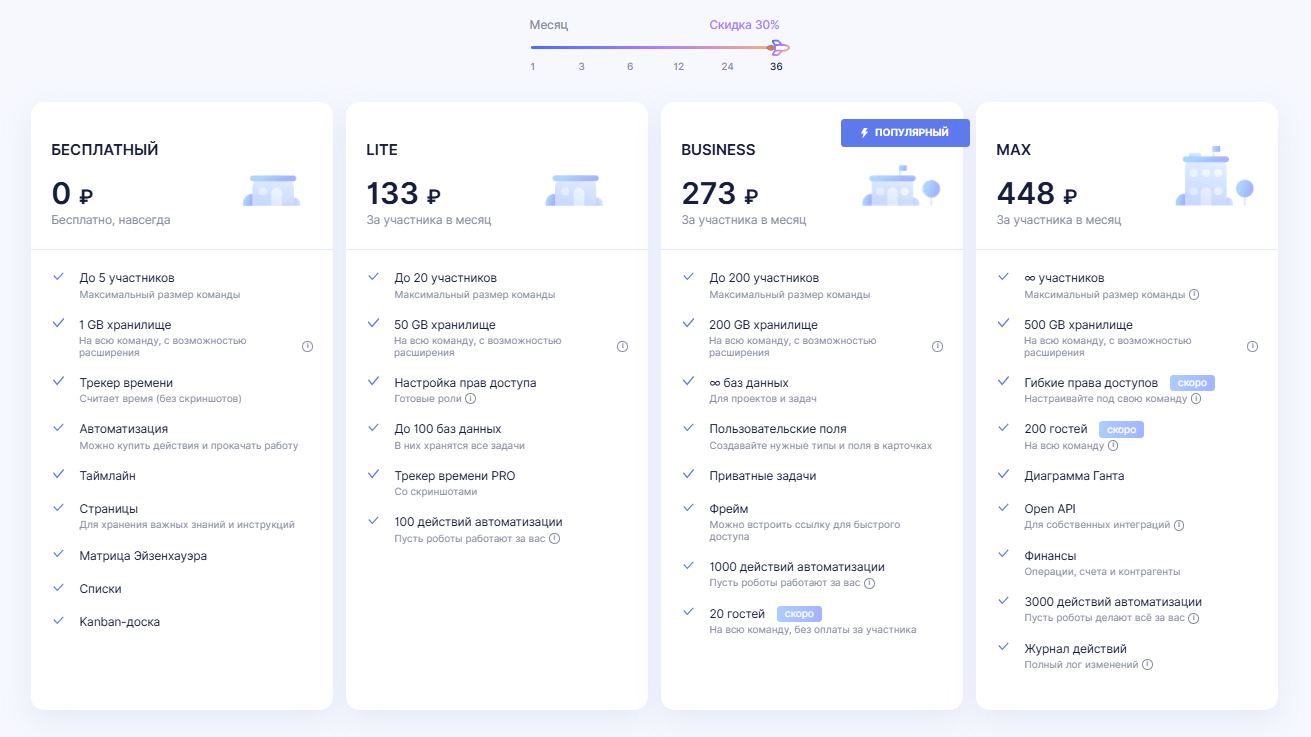The width and height of the screenshot is (1311, 737).
Task: Select 12 months on period slider
Action: click(678, 67)
